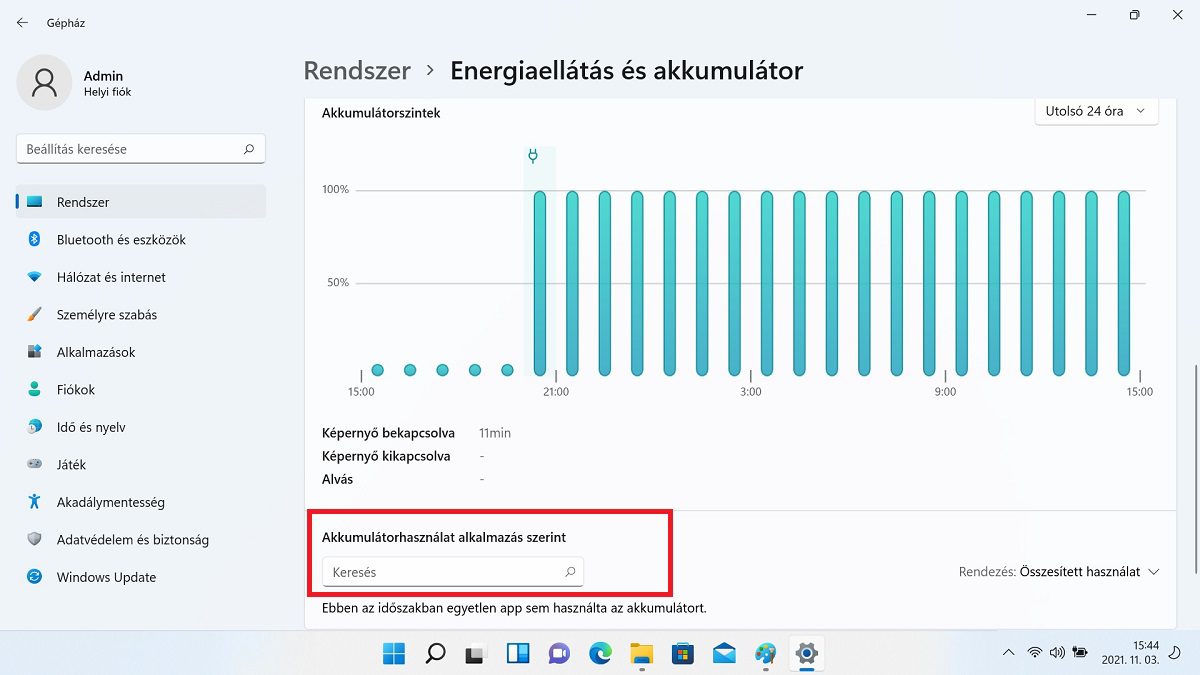The image size is (1200, 675).
Task: Open Windows Update page
Action: pos(106,577)
